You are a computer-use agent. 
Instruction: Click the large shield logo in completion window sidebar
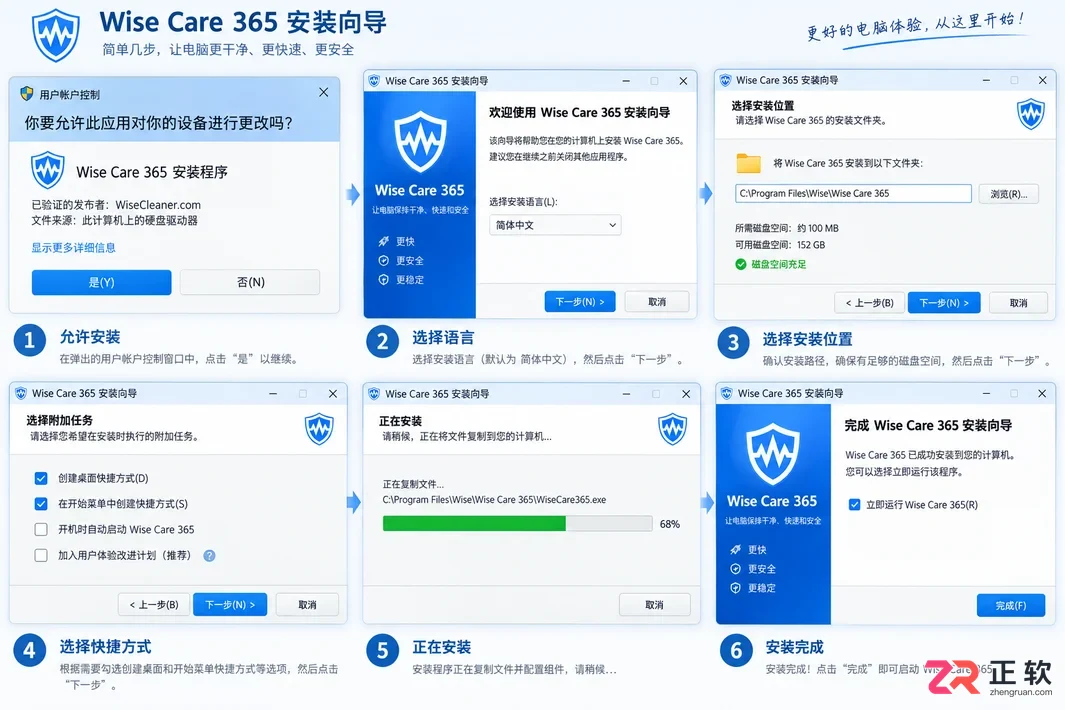click(x=772, y=454)
